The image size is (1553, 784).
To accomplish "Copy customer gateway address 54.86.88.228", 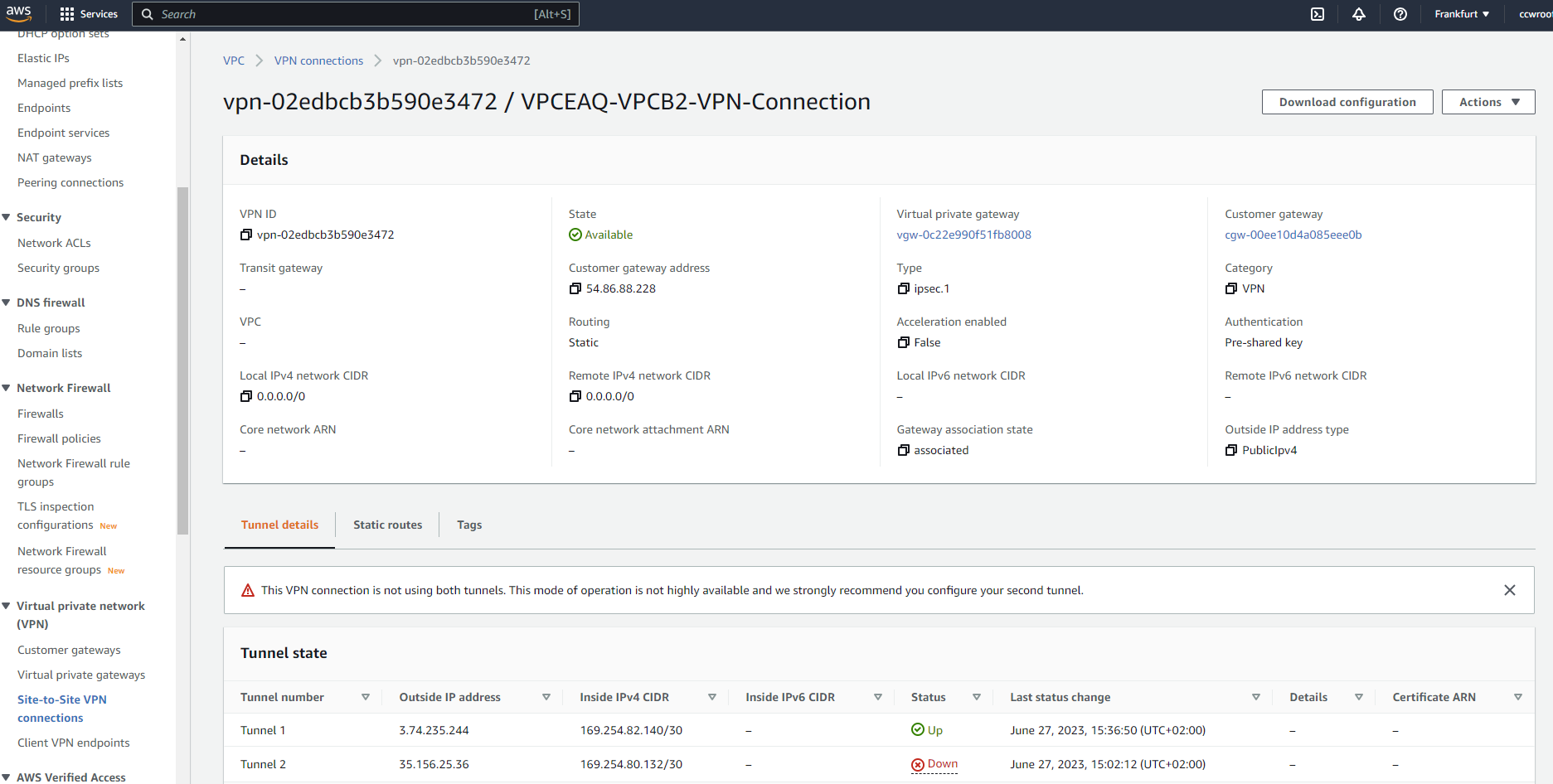I will (x=575, y=289).
